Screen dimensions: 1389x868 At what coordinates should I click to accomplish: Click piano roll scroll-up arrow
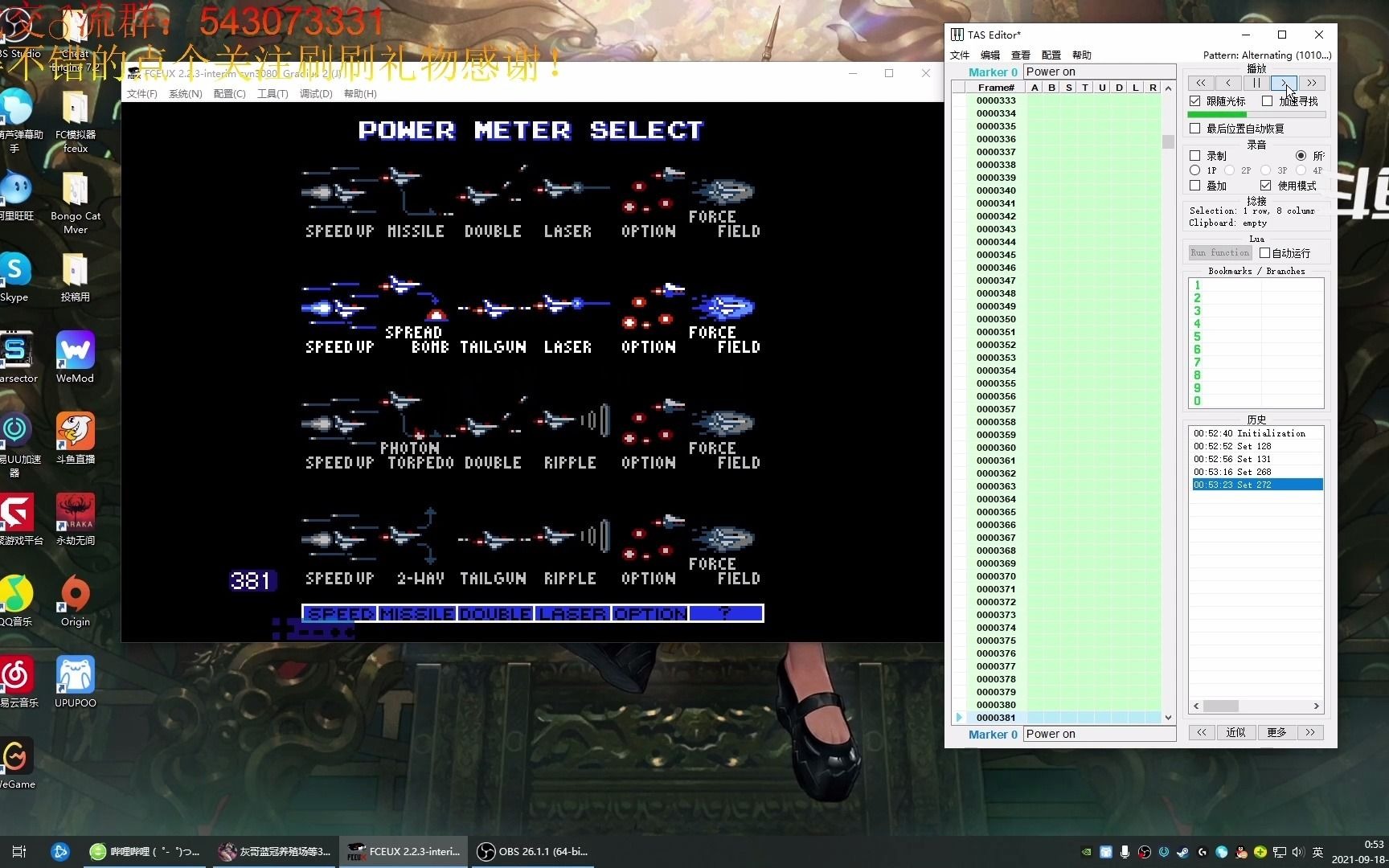click(x=1168, y=88)
